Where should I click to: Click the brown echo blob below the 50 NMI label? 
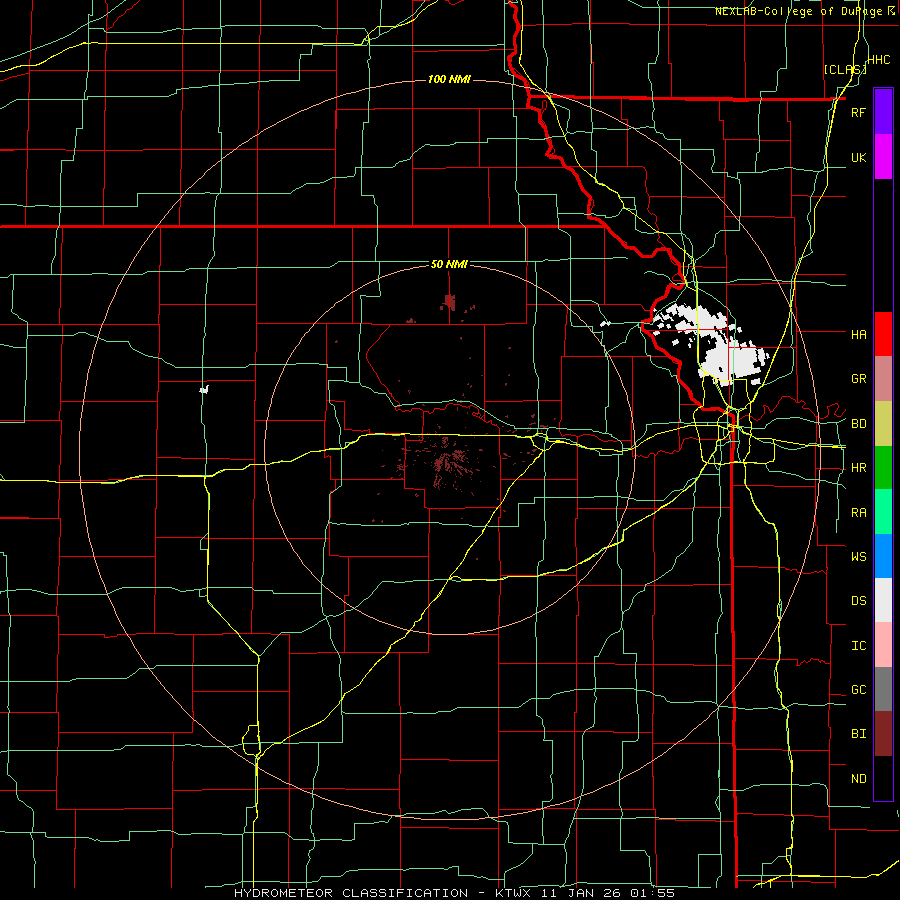(450, 301)
